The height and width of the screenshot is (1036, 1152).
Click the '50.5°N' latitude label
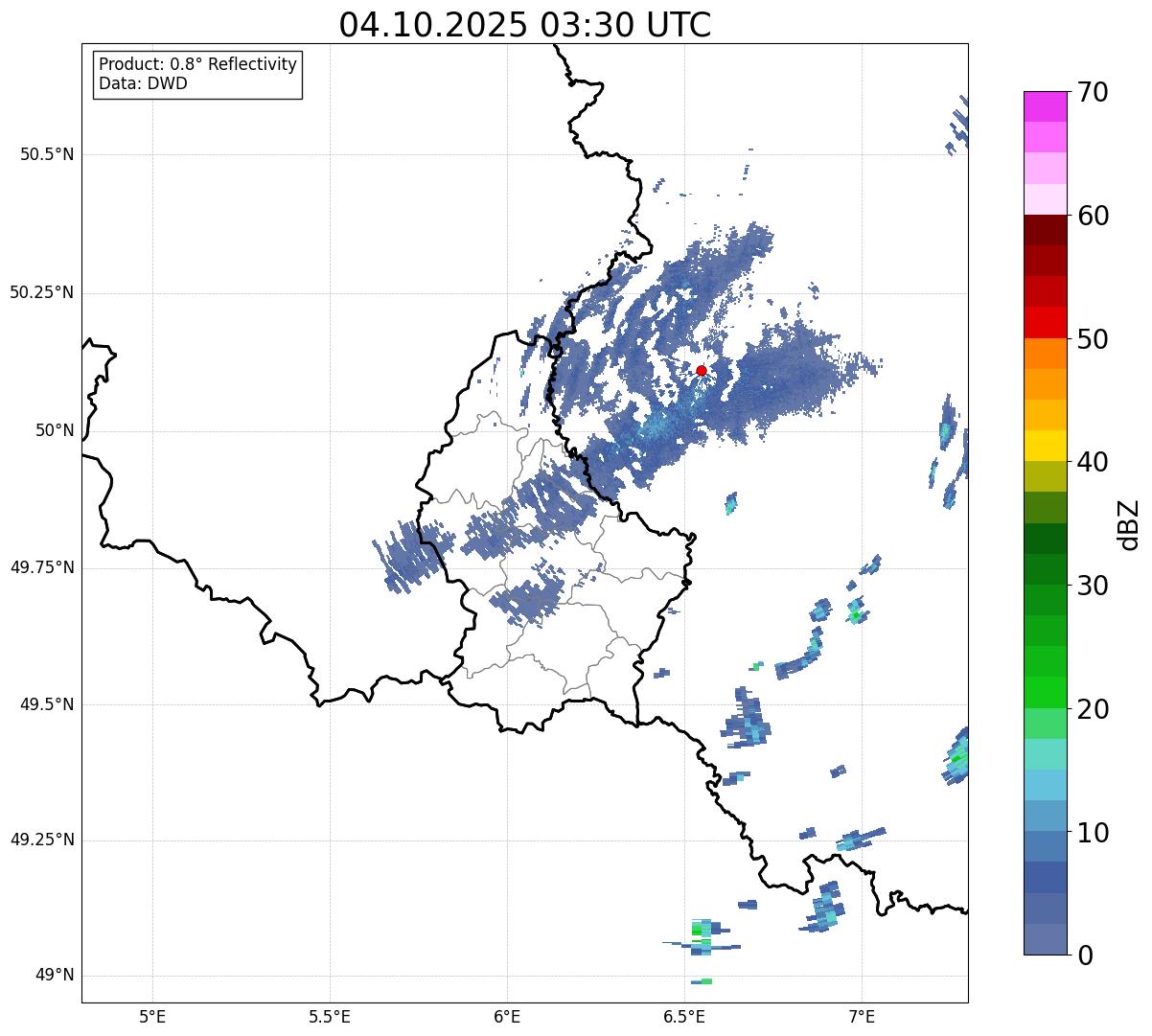(x=47, y=154)
